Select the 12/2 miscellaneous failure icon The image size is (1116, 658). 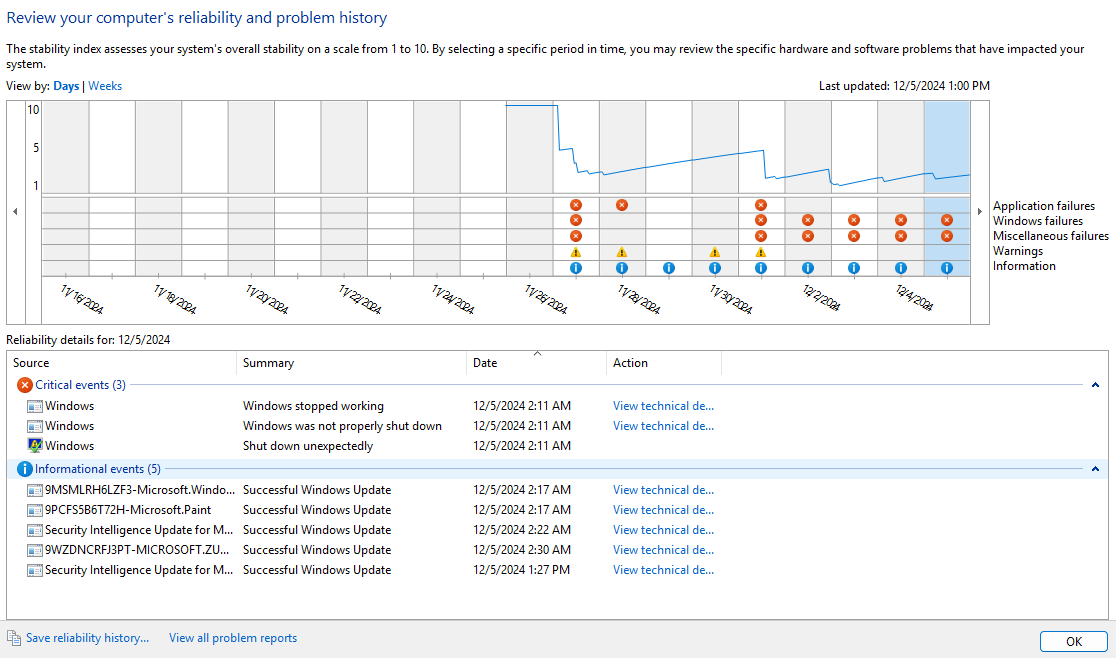coord(808,236)
